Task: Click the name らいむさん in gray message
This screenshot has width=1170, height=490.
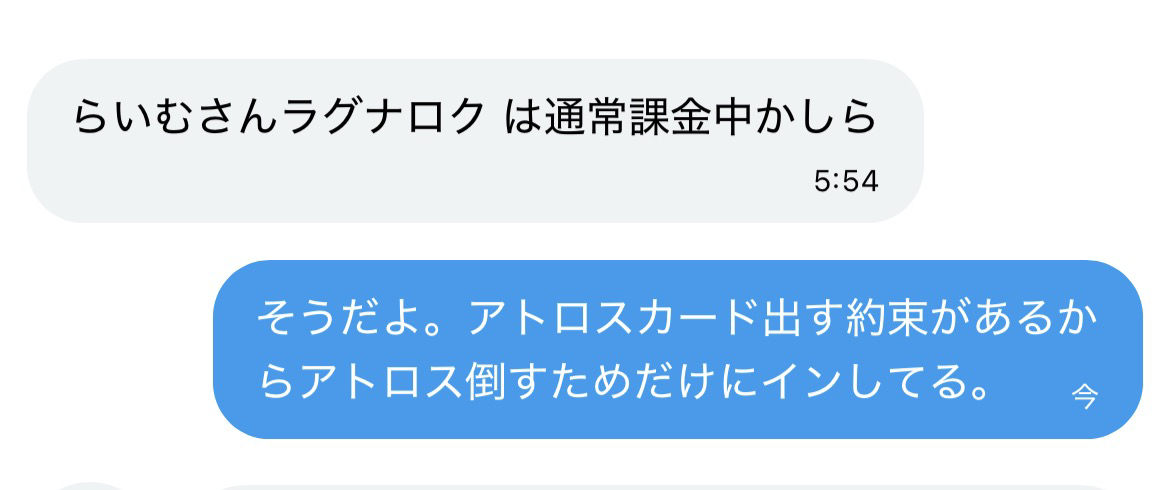Action: (177, 117)
